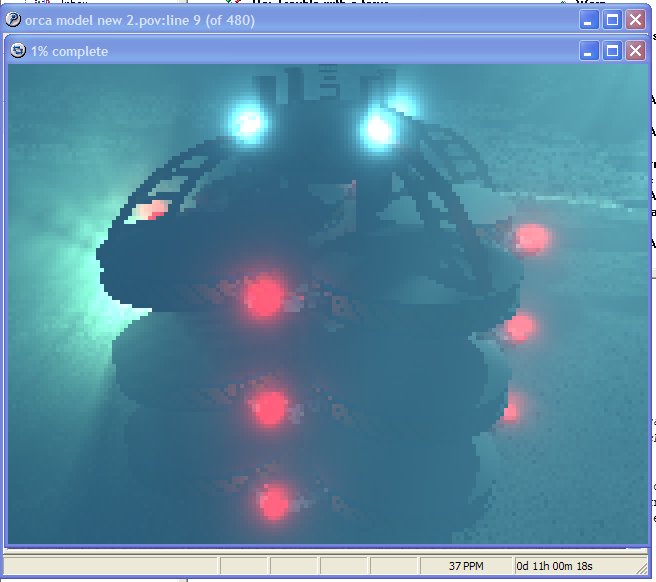Click the bottom center red light in the render
Viewport: 656px width, 582px height.
click(x=273, y=499)
